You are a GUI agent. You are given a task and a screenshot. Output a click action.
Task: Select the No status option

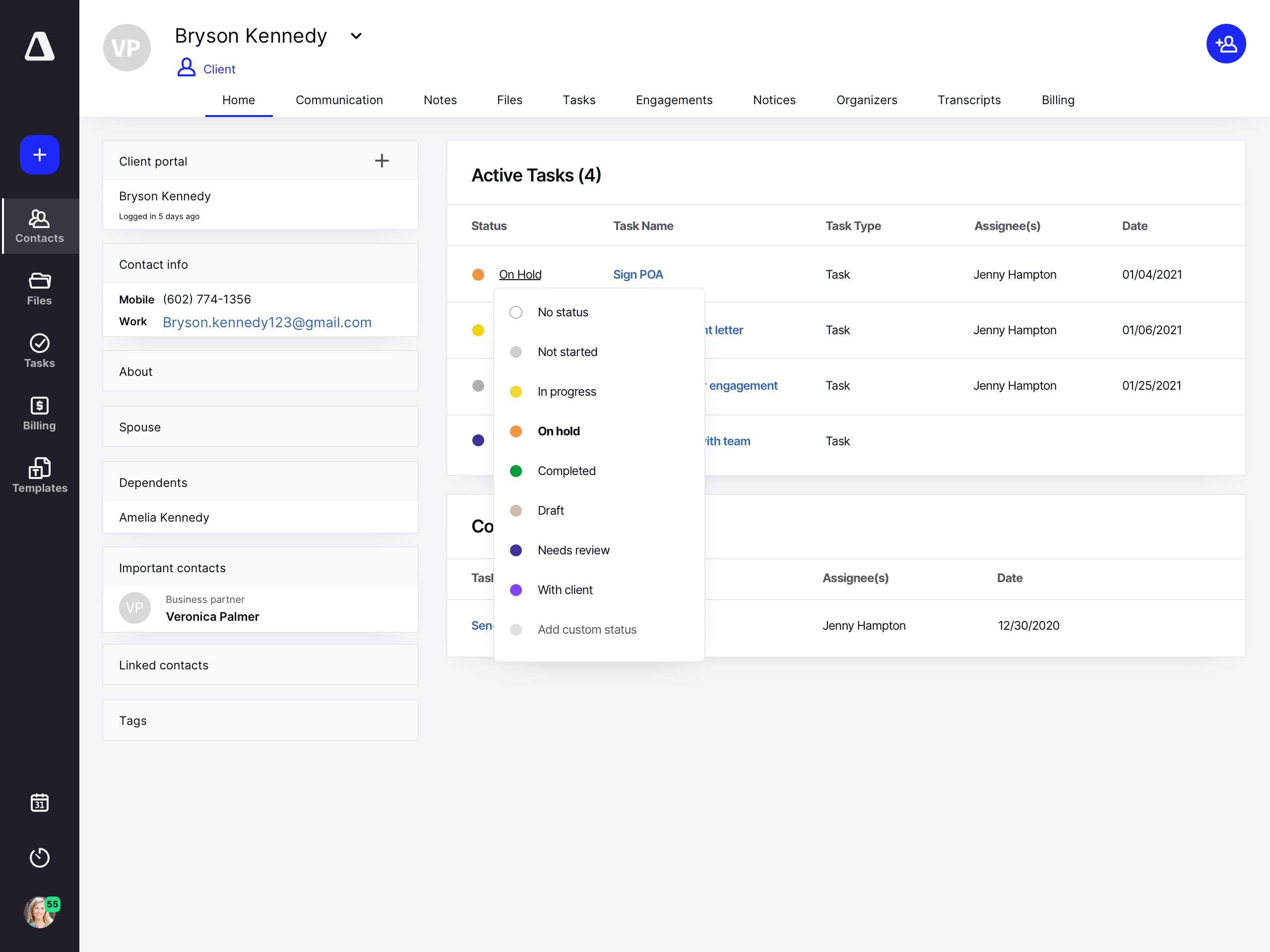562,312
